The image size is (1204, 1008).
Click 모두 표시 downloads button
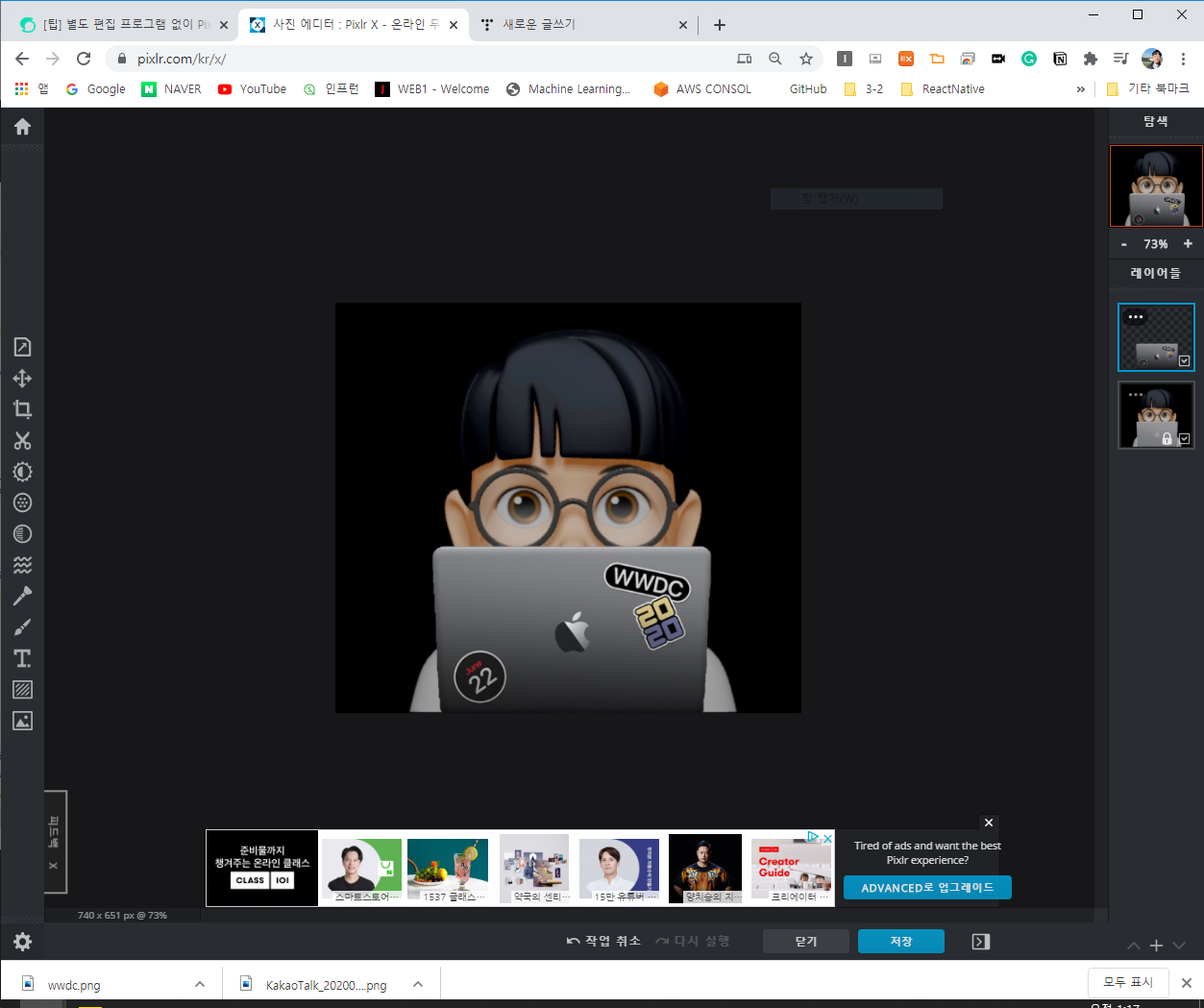pos(1128,982)
